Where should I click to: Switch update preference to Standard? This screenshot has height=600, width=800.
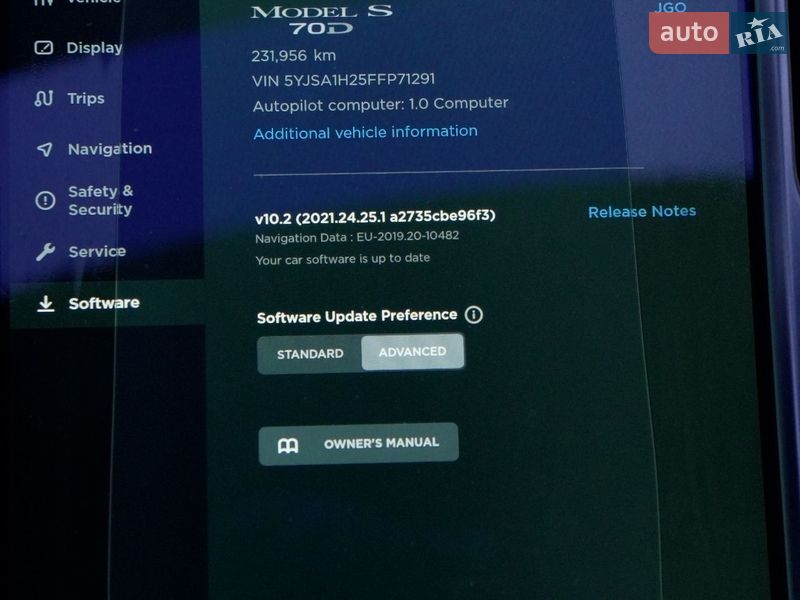pos(310,354)
